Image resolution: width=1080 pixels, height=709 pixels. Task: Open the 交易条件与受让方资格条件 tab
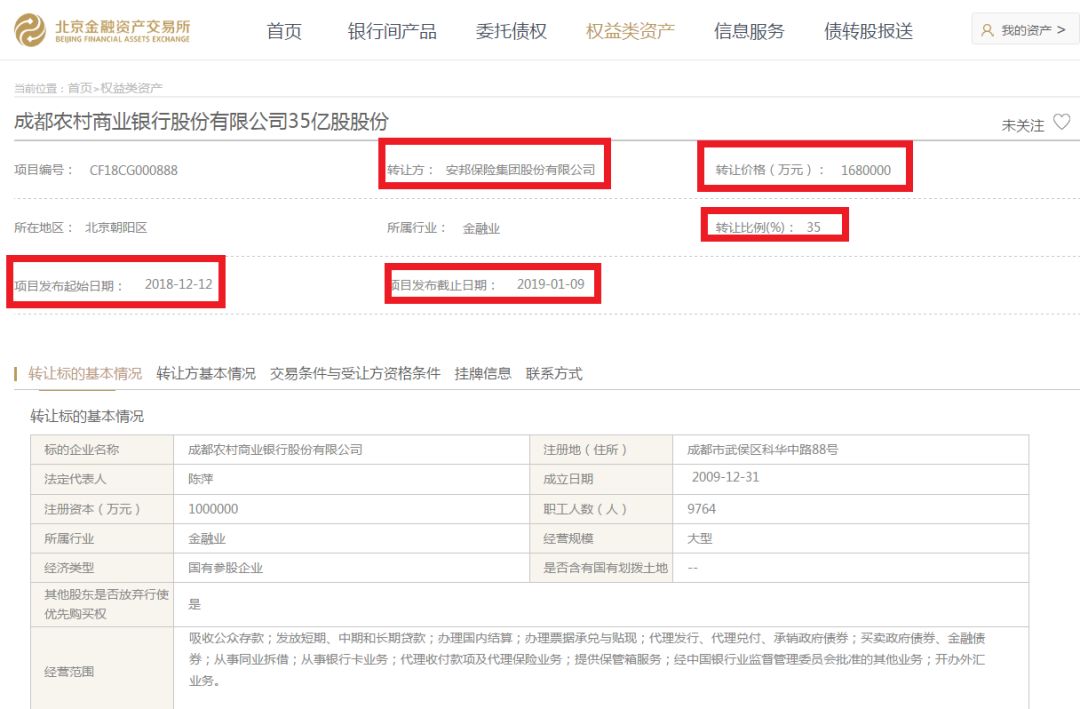[355, 373]
